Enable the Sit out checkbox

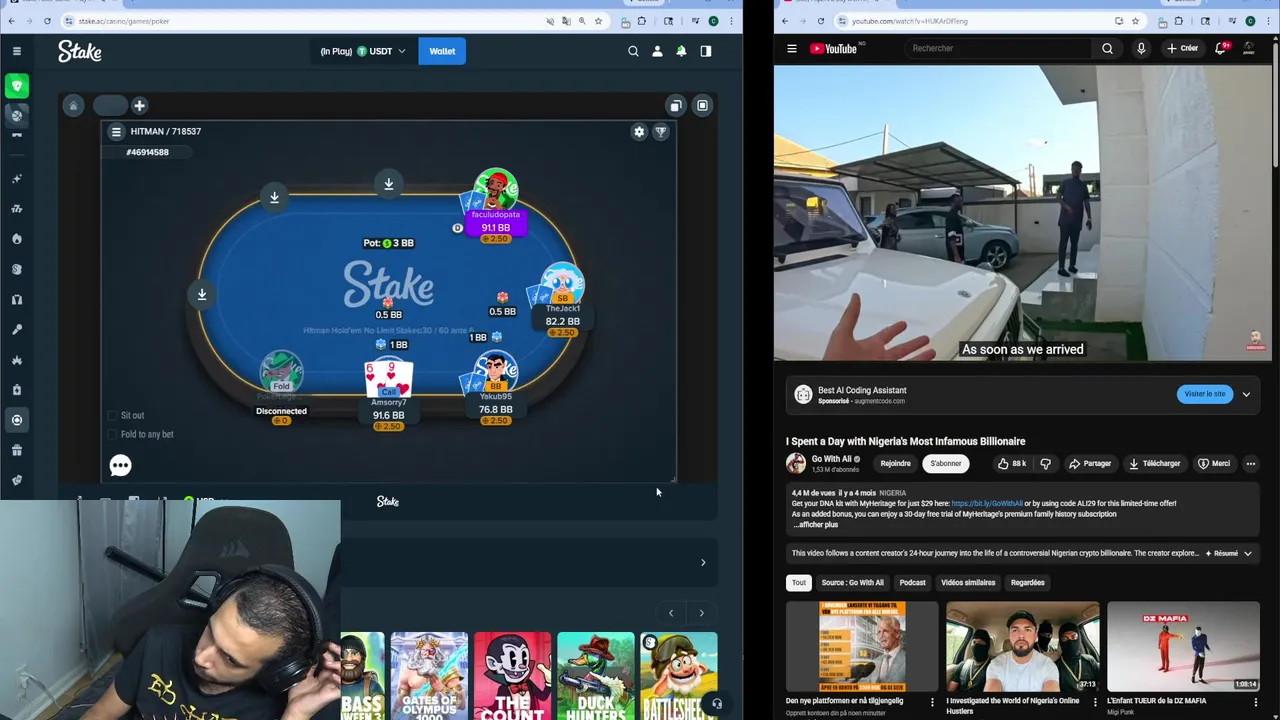tap(112, 415)
